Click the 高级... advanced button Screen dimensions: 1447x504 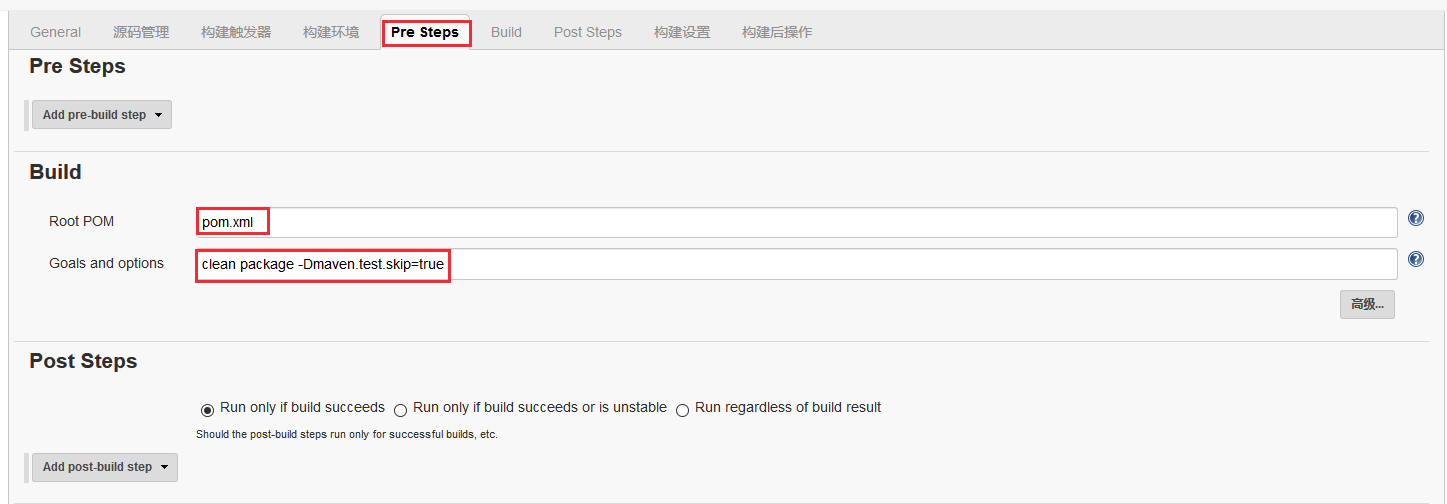[x=1367, y=305]
